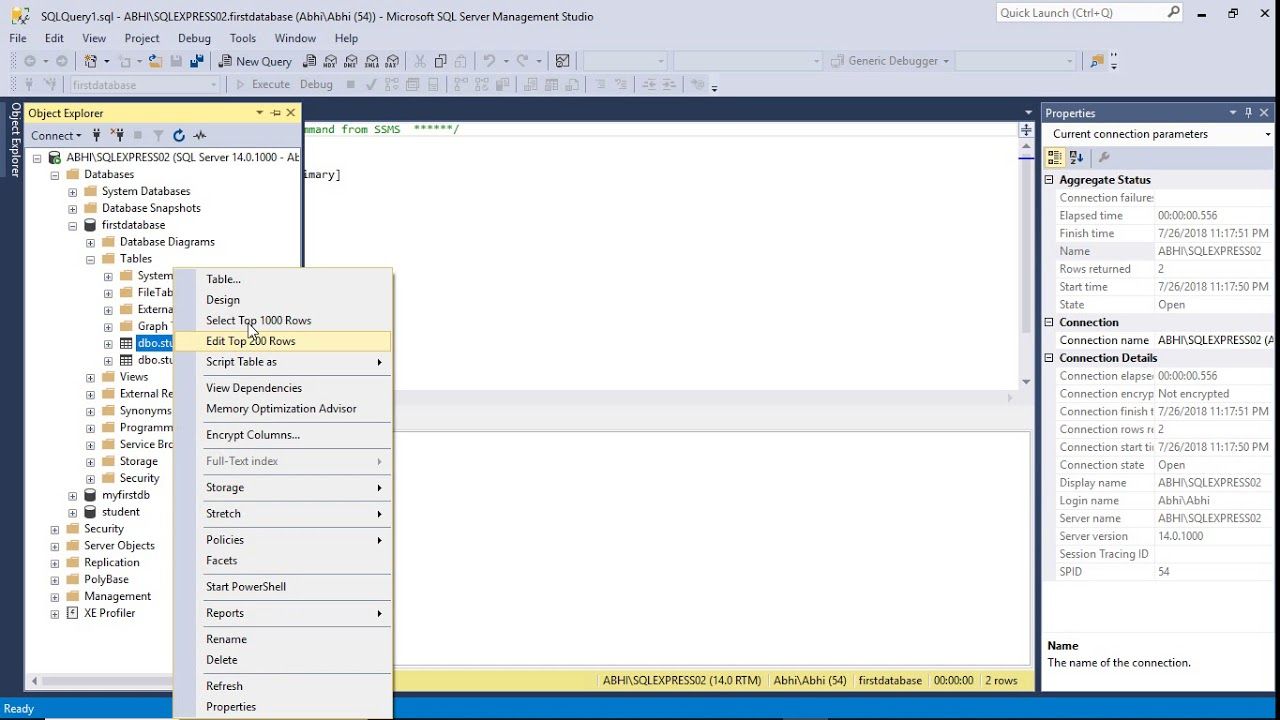
Task: Open the Debug menu
Action: point(194,38)
